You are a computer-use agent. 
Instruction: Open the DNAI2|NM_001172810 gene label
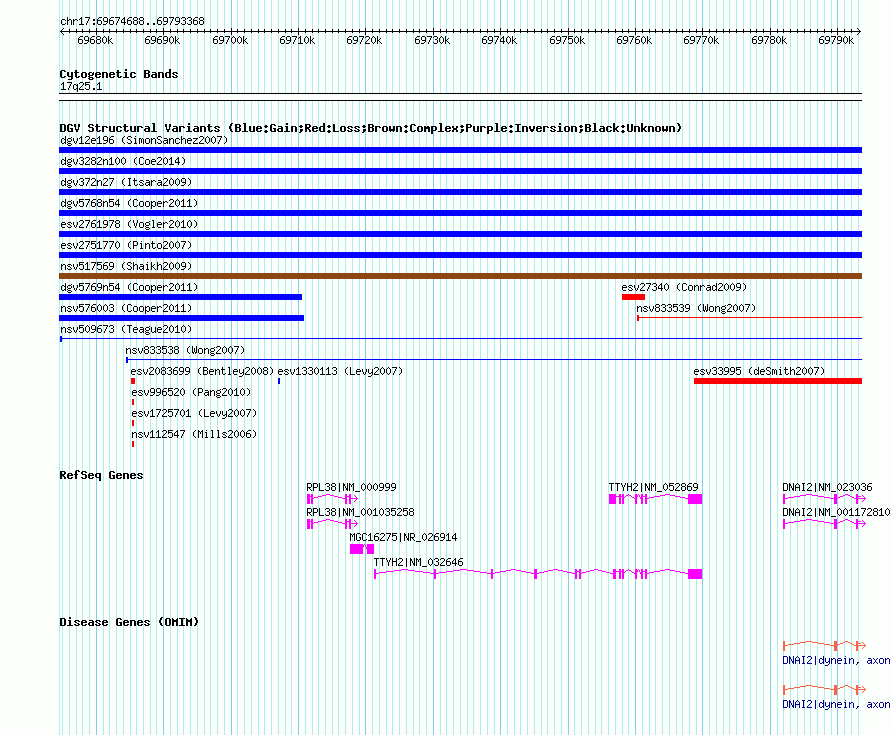click(836, 512)
